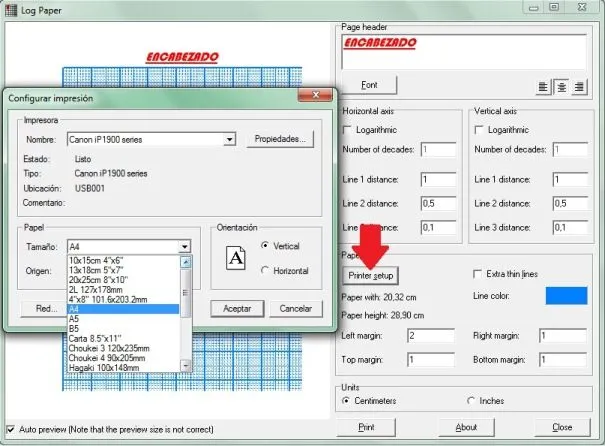Enable Logarithmic for the Horizontal axis
Screen dimensions: 605x446
(x=347, y=130)
